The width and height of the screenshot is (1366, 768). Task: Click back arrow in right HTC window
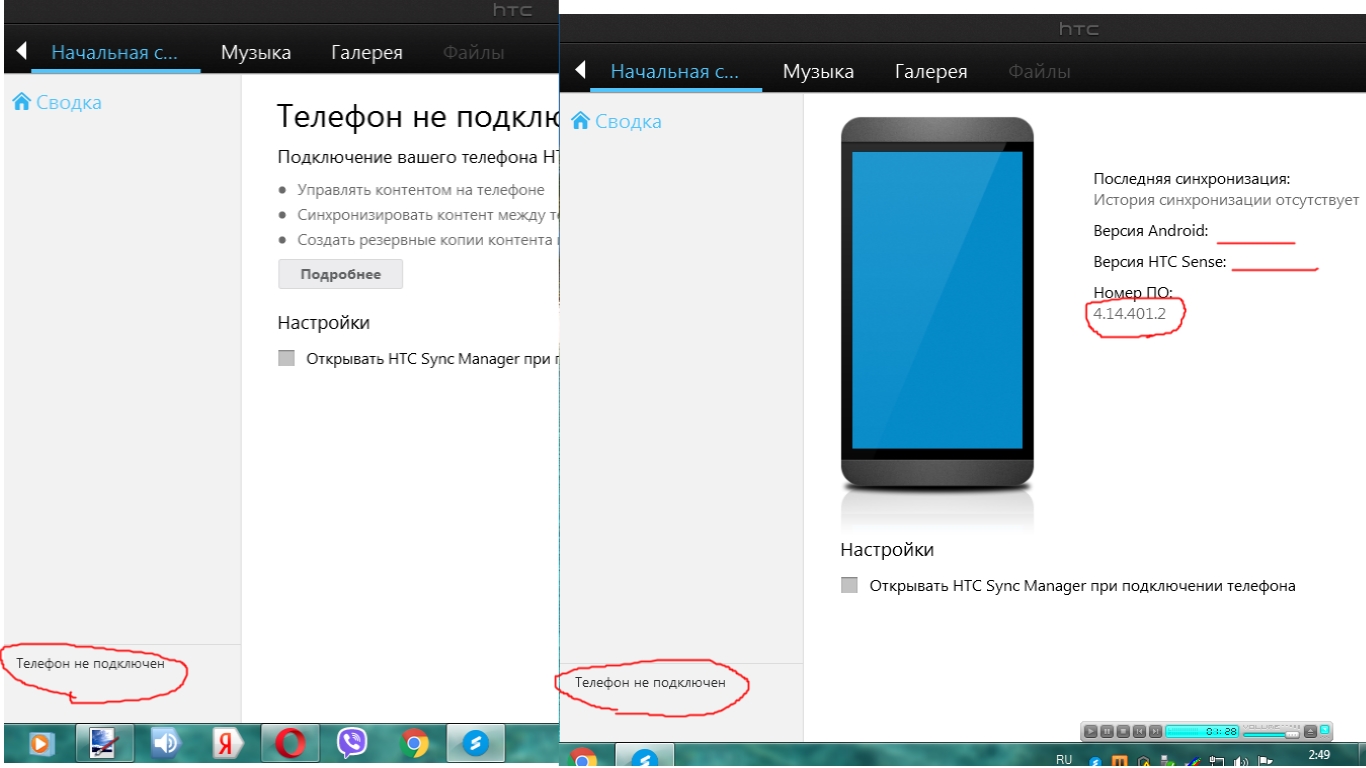coord(579,71)
